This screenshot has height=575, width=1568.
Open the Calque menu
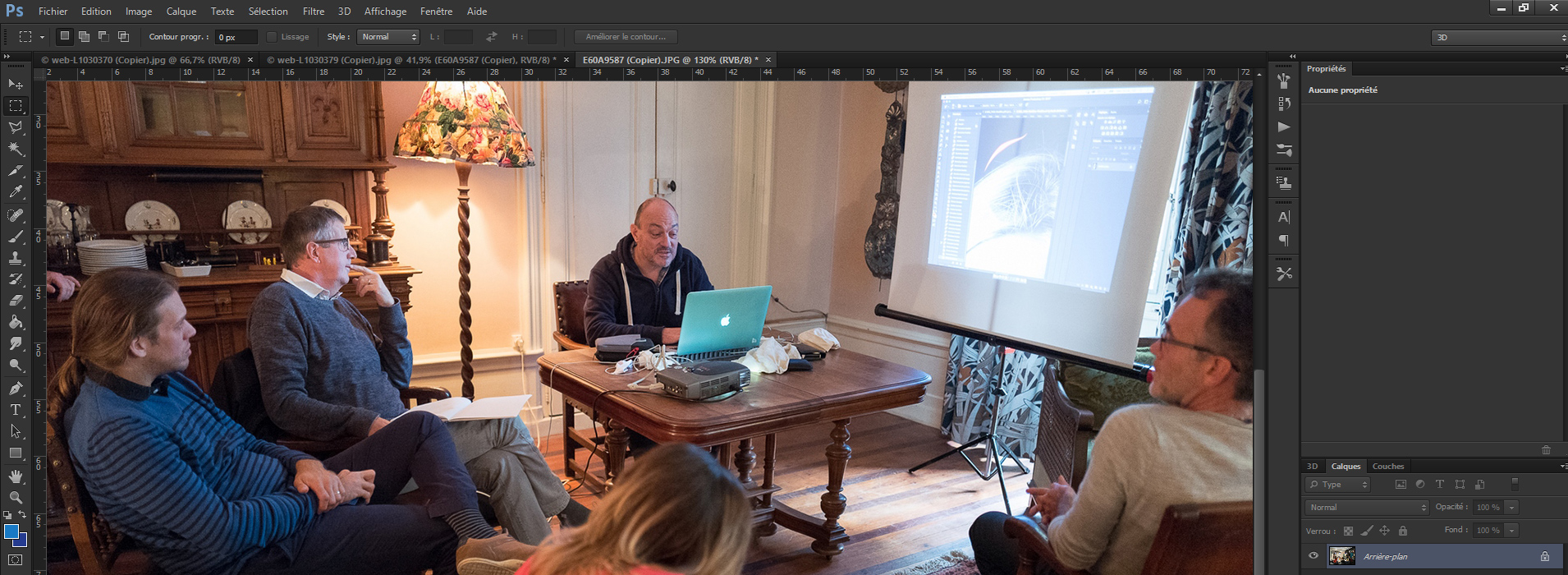click(181, 11)
